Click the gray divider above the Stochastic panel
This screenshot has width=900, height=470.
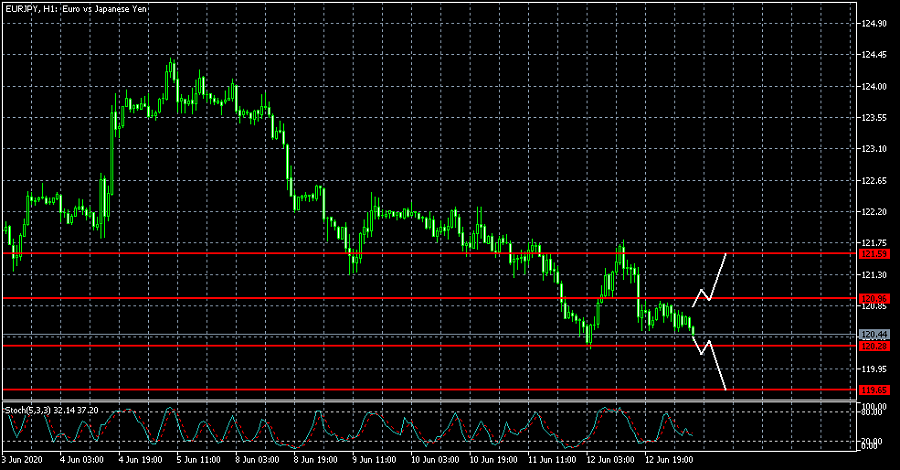pyautogui.click(x=430, y=401)
